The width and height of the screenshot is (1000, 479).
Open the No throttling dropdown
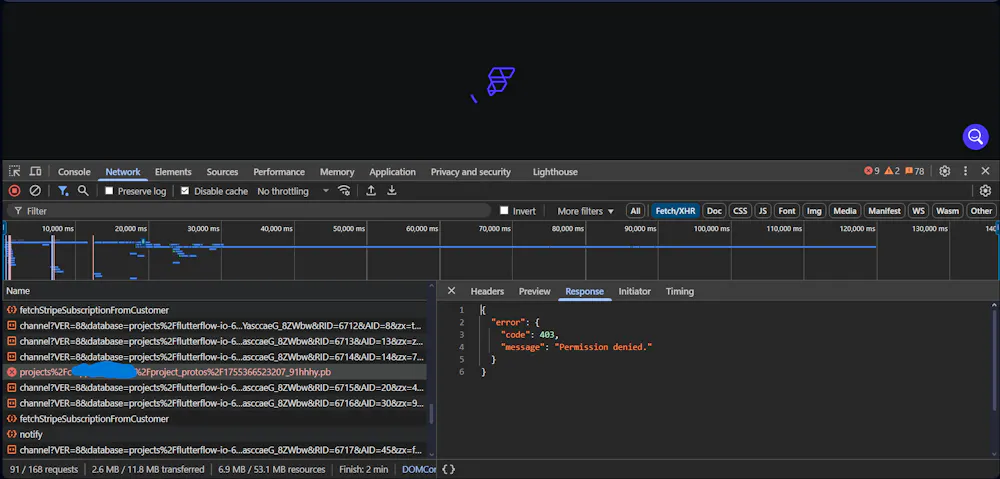coord(292,191)
